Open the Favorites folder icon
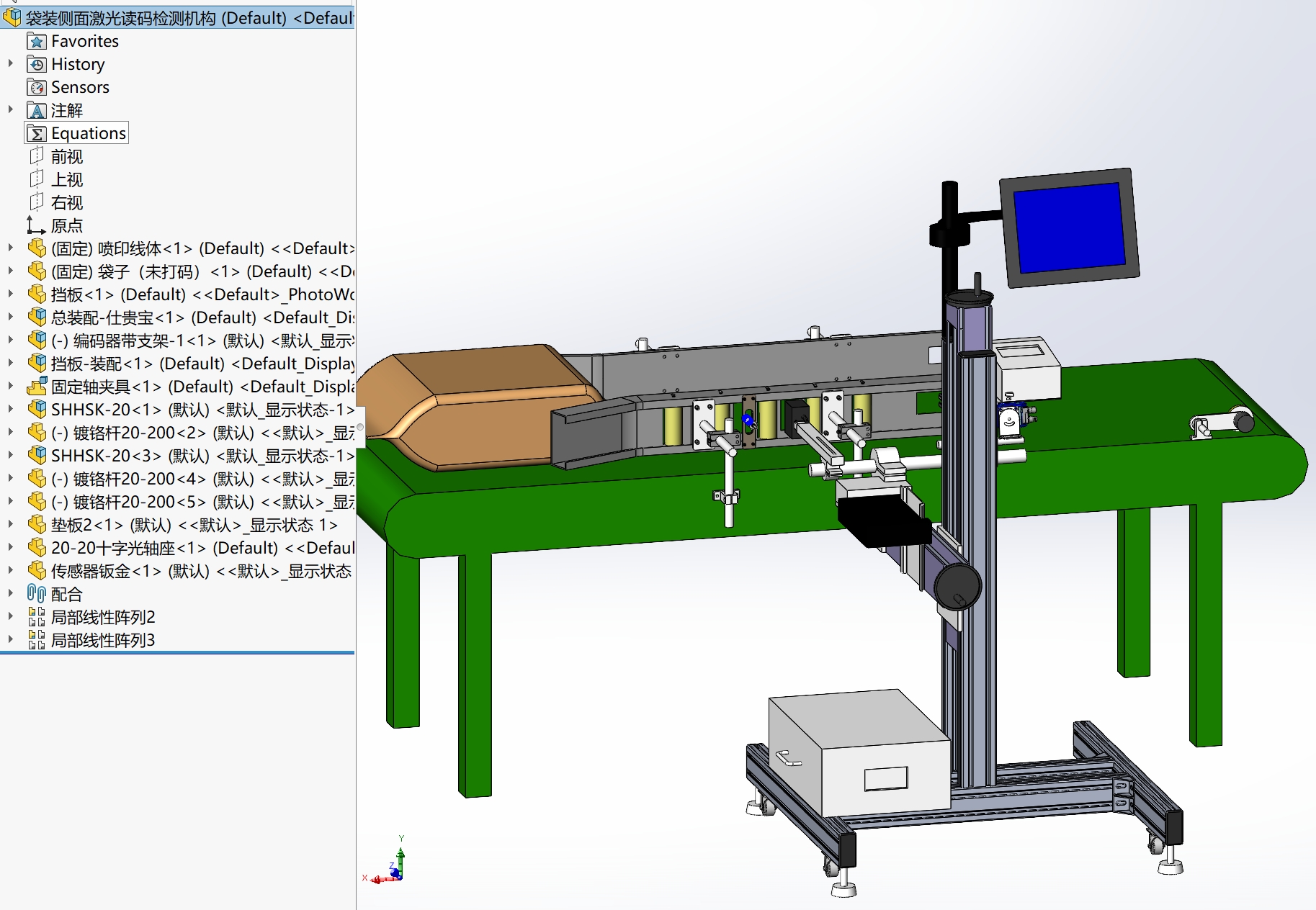Screen dimensions: 1316x910 37,41
